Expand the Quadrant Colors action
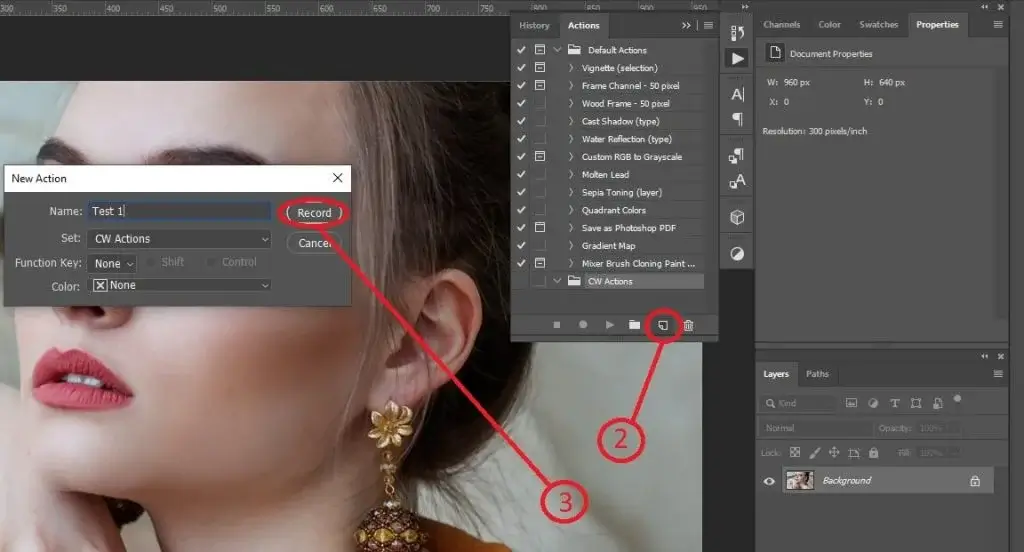 [571, 210]
